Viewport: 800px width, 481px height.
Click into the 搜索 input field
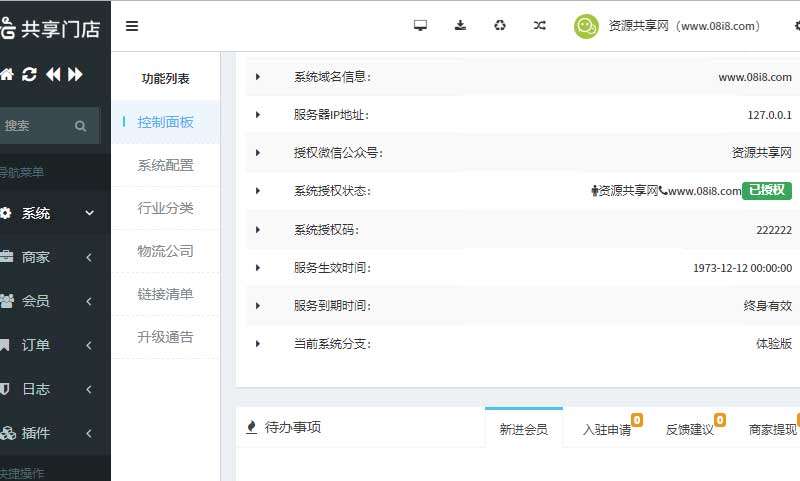pyautogui.click(x=50, y=125)
